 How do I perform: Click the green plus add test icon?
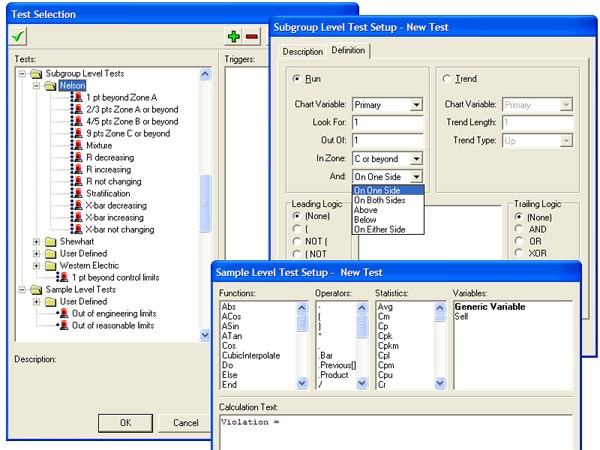pos(233,36)
